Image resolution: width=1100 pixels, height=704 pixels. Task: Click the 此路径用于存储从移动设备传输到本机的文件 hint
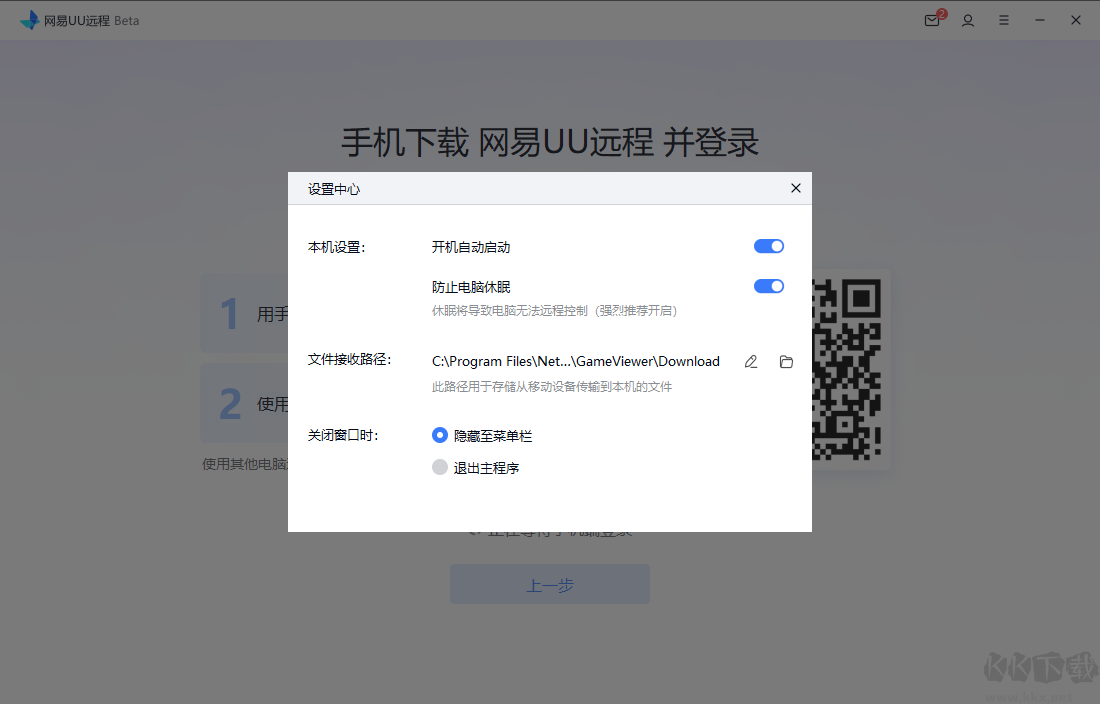[552, 386]
